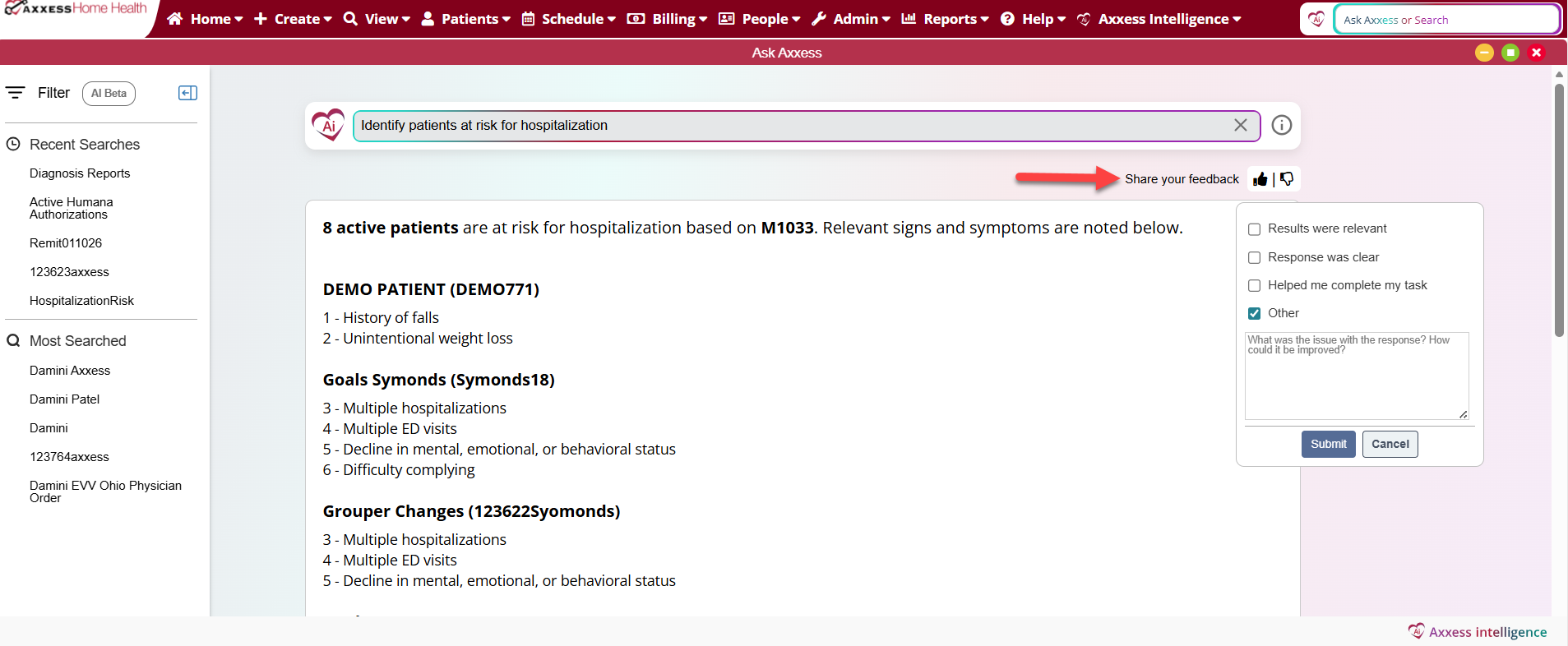Submit the feedback form
This screenshot has height=646, width=1568.
tap(1328, 444)
